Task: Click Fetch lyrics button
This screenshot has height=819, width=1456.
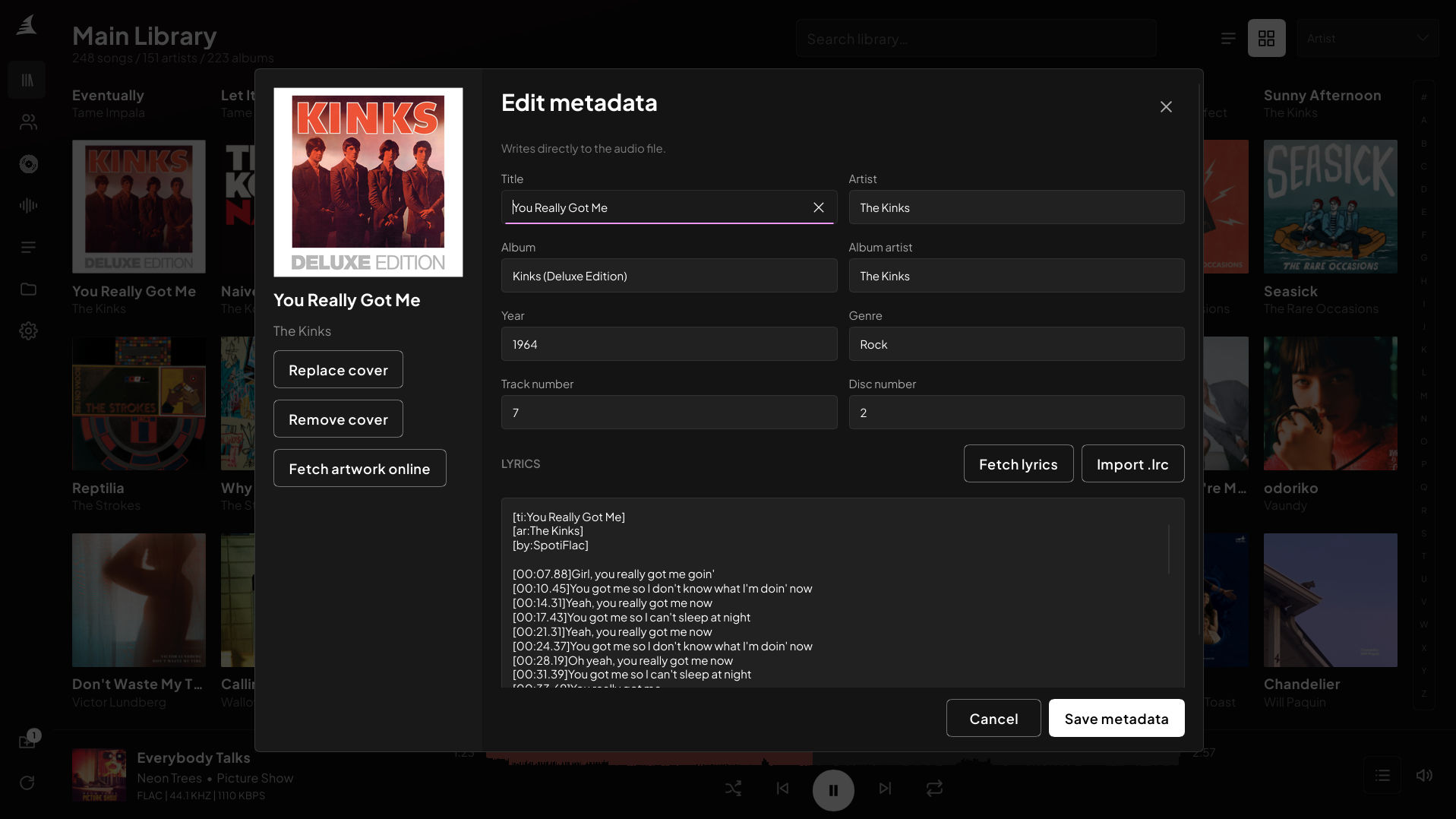Action: click(1018, 464)
